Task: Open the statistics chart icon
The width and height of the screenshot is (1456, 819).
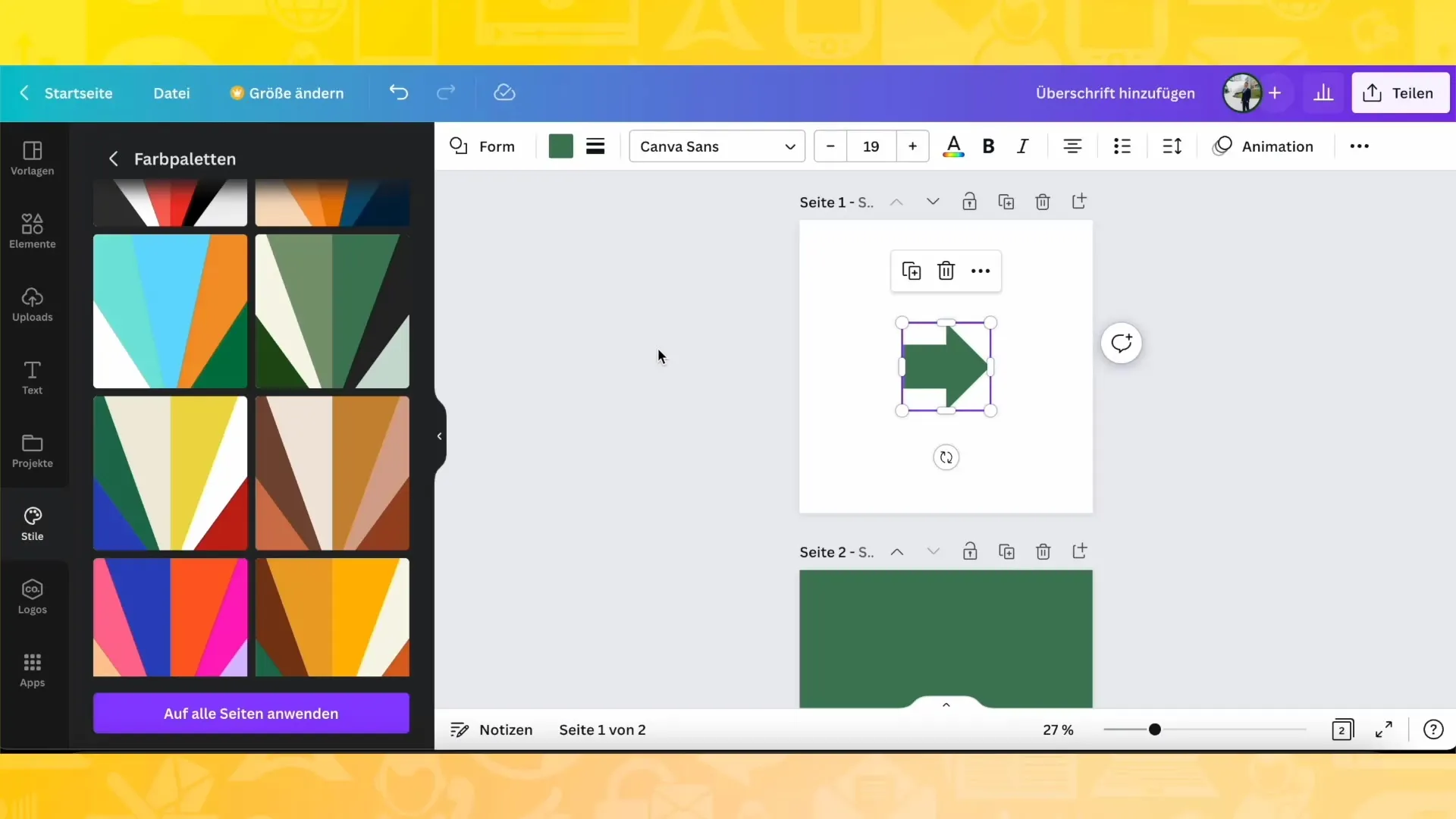Action: pyautogui.click(x=1323, y=93)
